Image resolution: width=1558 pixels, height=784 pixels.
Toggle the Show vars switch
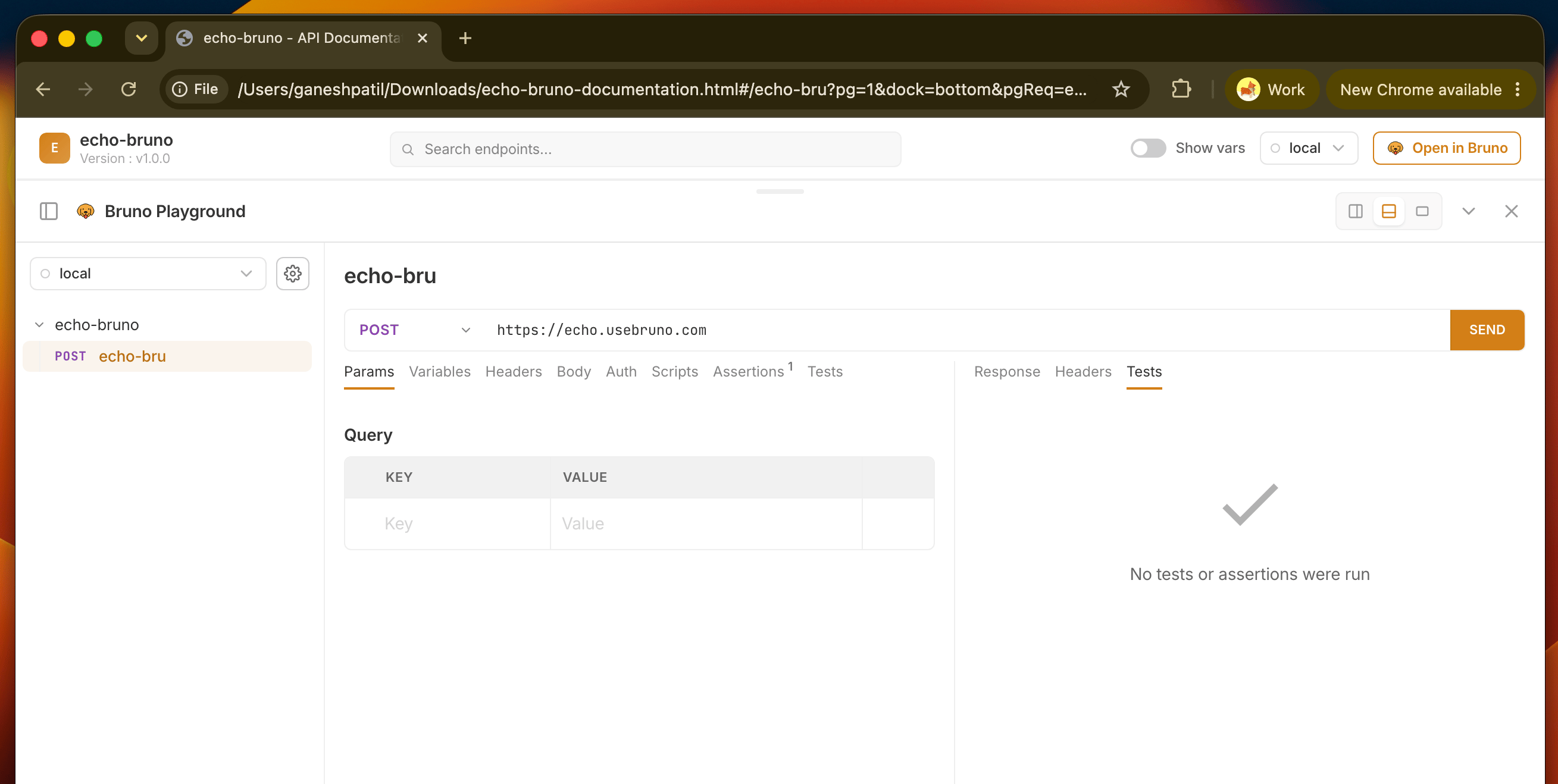[1148, 148]
